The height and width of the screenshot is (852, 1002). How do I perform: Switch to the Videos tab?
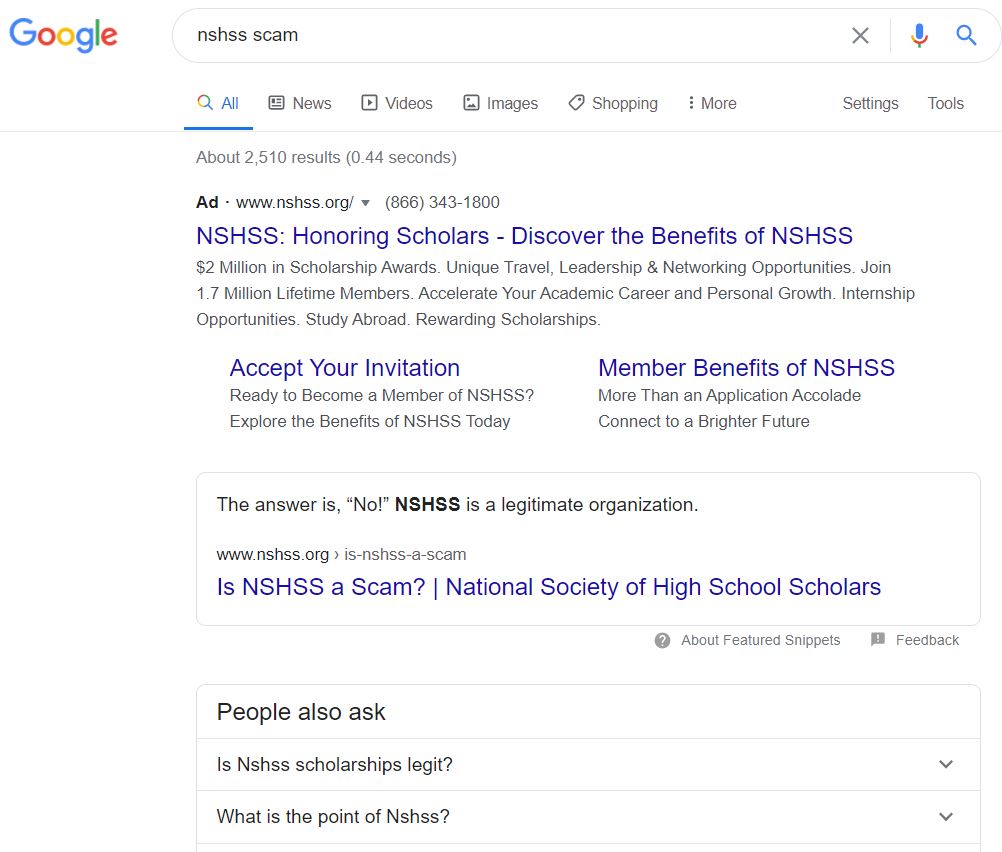(397, 103)
